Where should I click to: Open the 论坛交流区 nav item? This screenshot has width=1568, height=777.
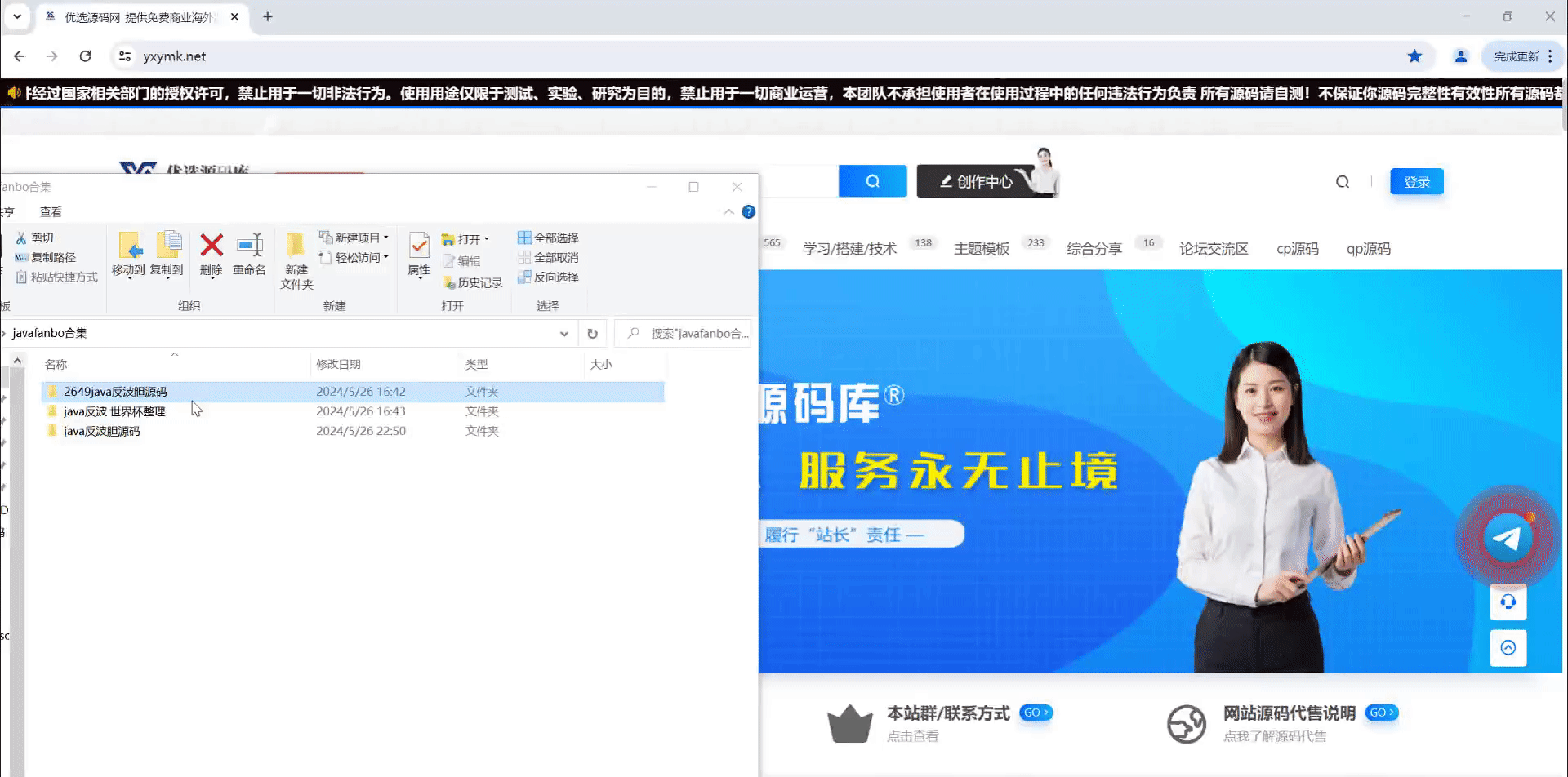(1214, 249)
